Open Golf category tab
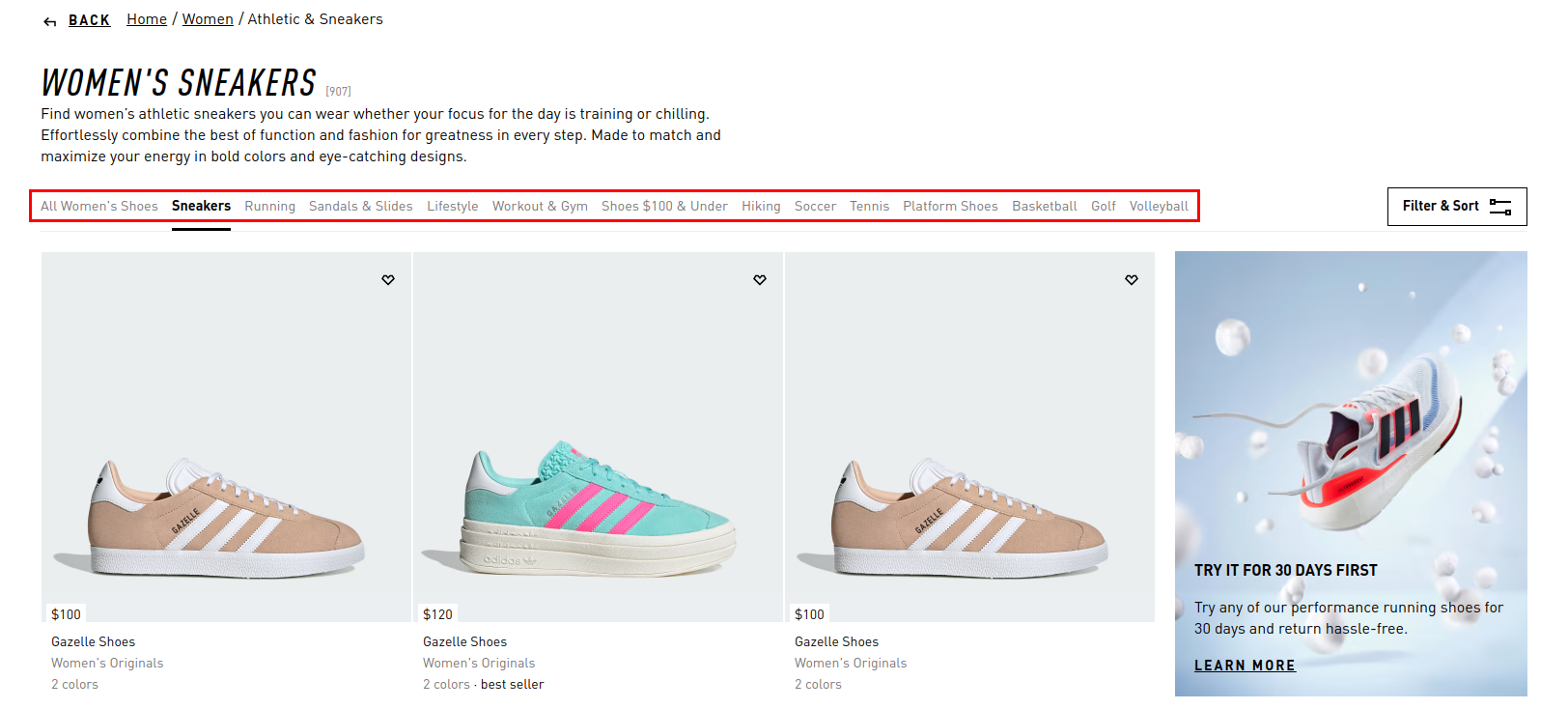 tap(1104, 206)
